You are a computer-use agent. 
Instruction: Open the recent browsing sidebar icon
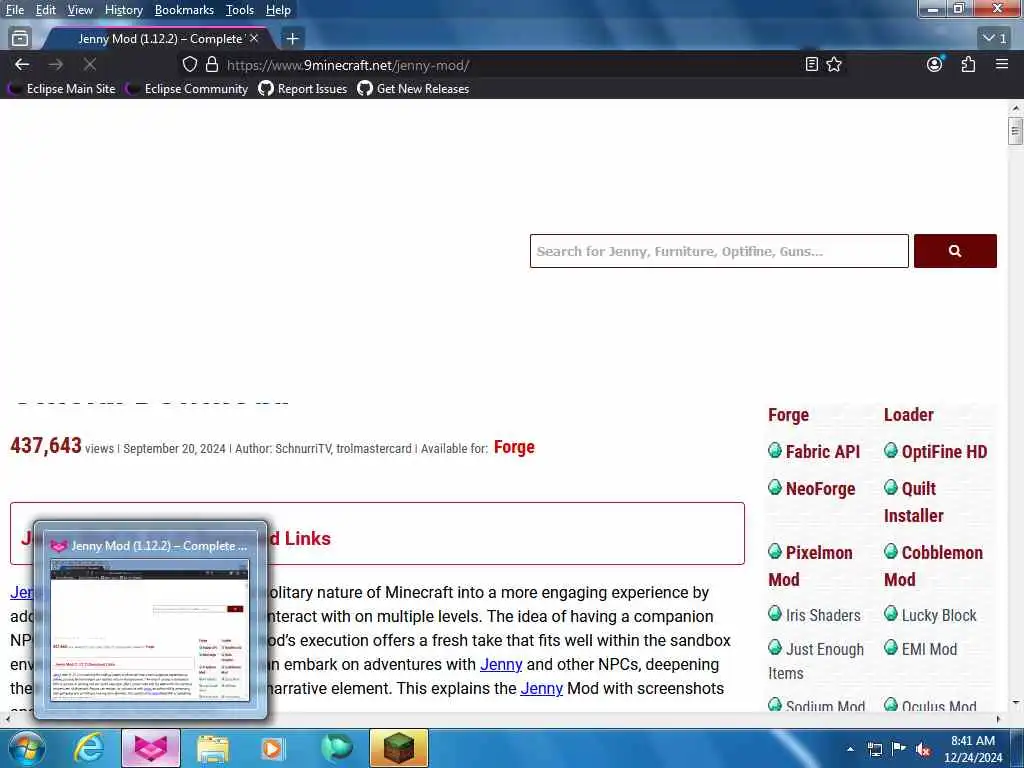point(20,39)
